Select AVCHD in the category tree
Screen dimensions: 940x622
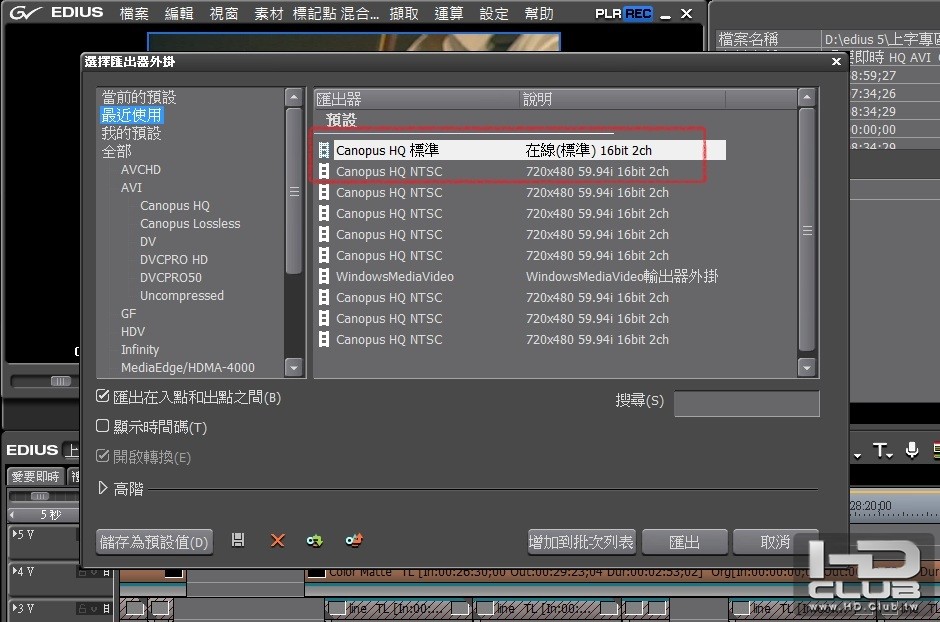[x=141, y=170]
